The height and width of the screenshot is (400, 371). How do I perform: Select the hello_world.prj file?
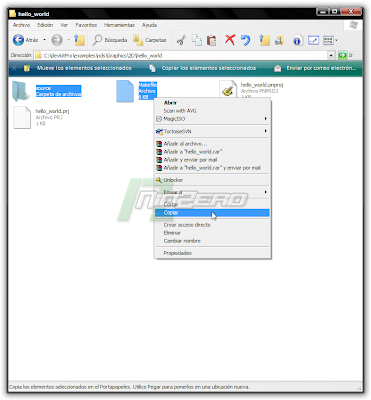[x=41, y=117]
